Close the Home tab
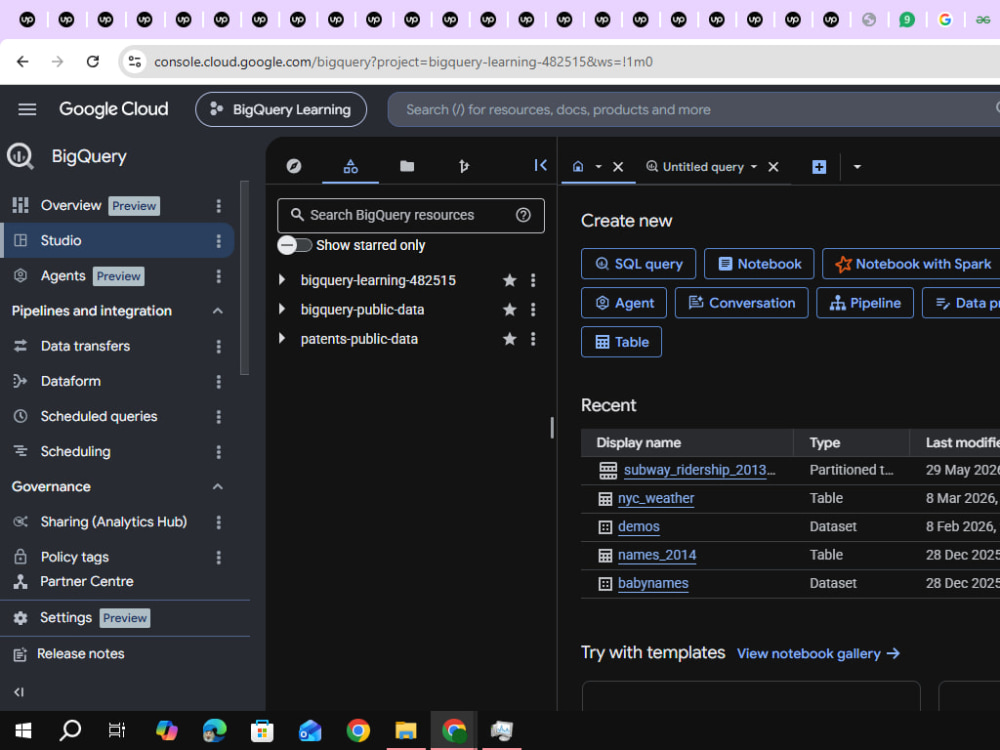The width and height of the screenshot is (1000, 750). point(617,167)
